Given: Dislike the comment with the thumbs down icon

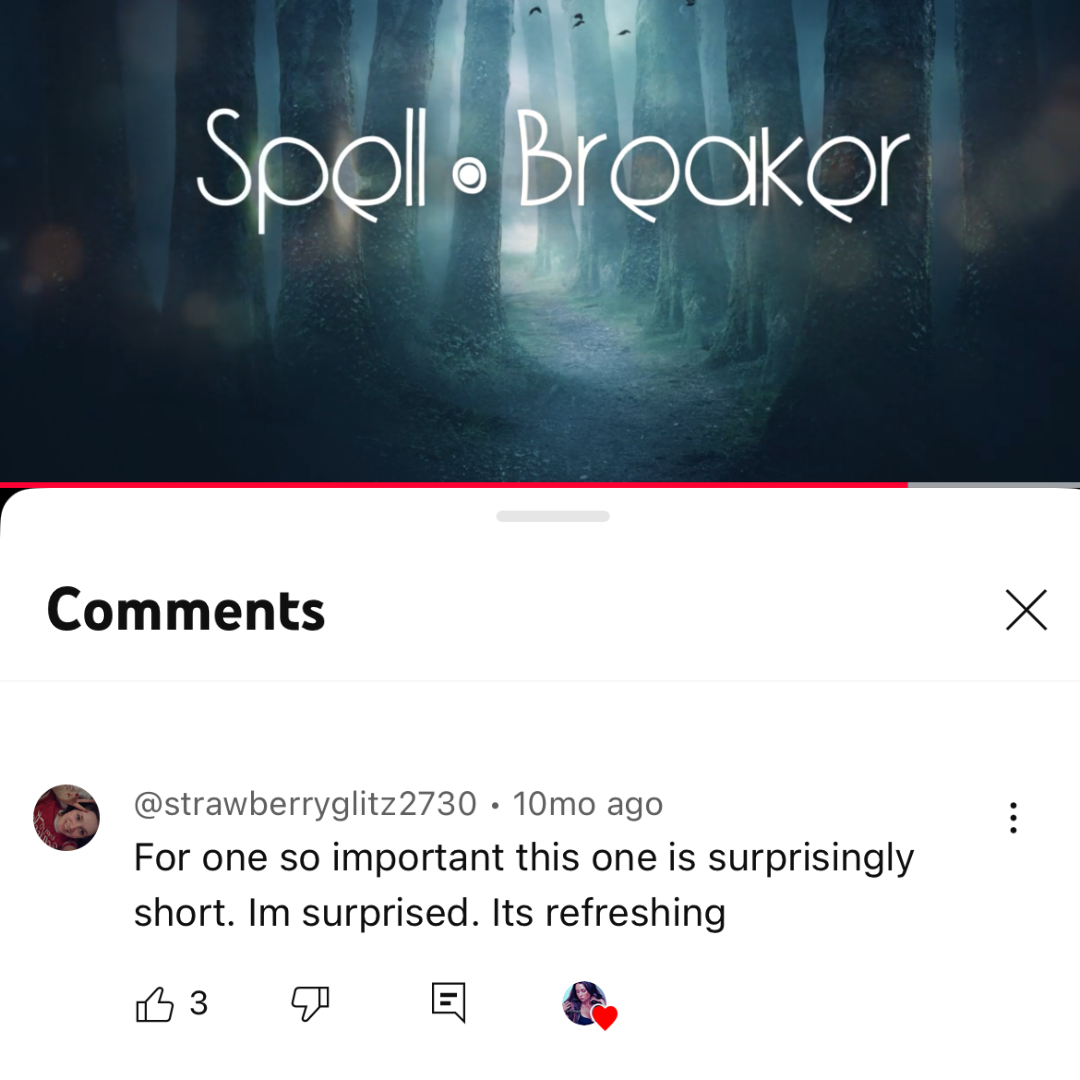Looking at the screenshot, I should pos(311,1004).
